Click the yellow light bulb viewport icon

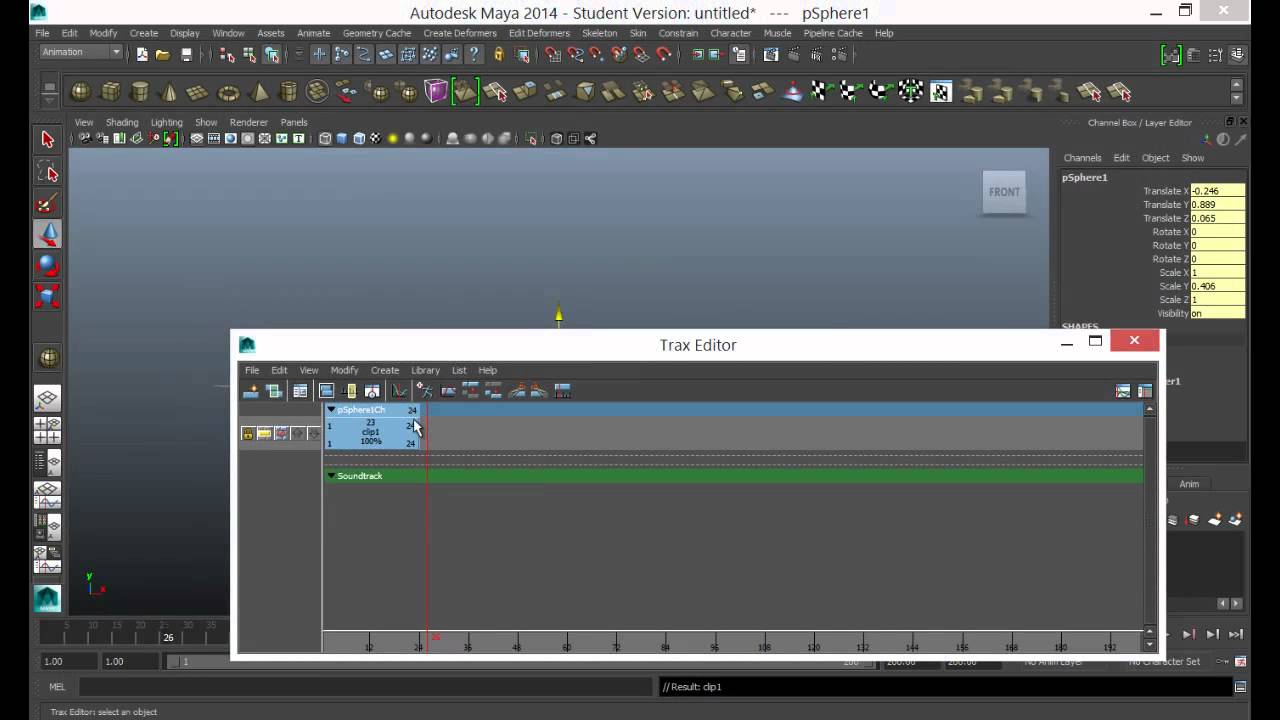[x=393, y=139]
